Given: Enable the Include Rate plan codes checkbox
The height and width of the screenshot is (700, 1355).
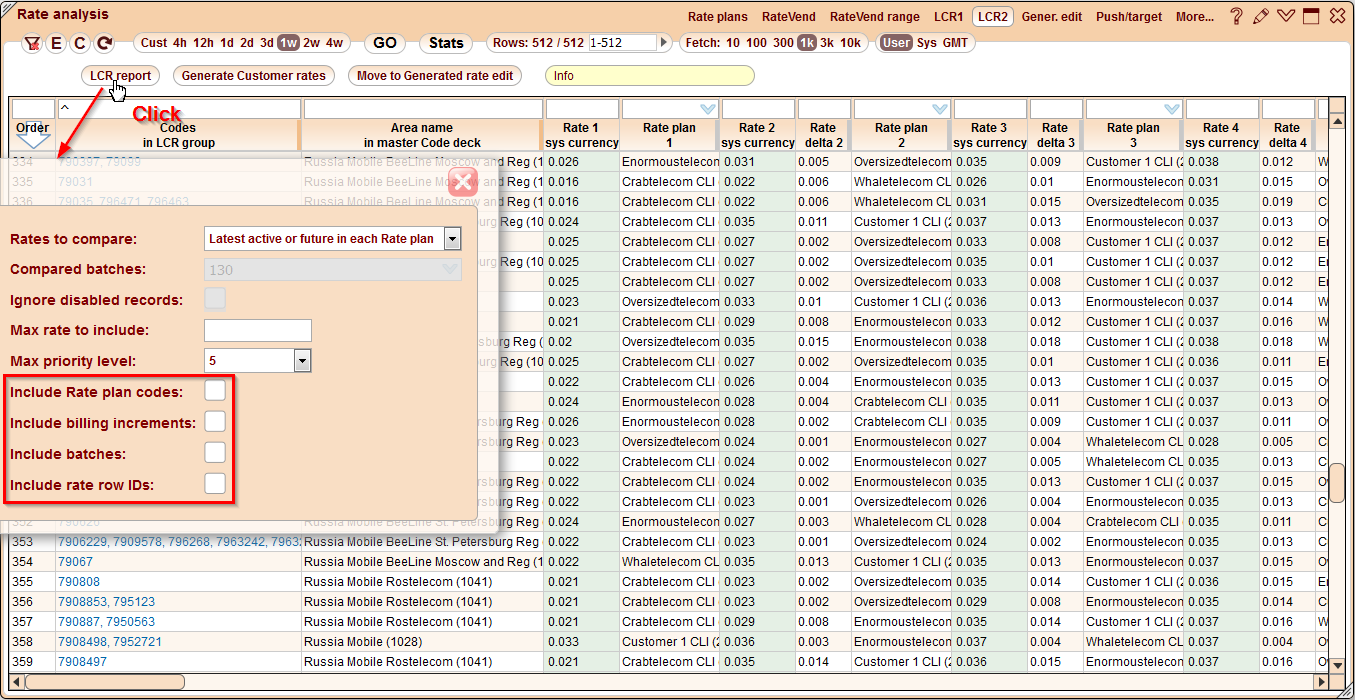Looking at the screenshot, I should (215, 391).
